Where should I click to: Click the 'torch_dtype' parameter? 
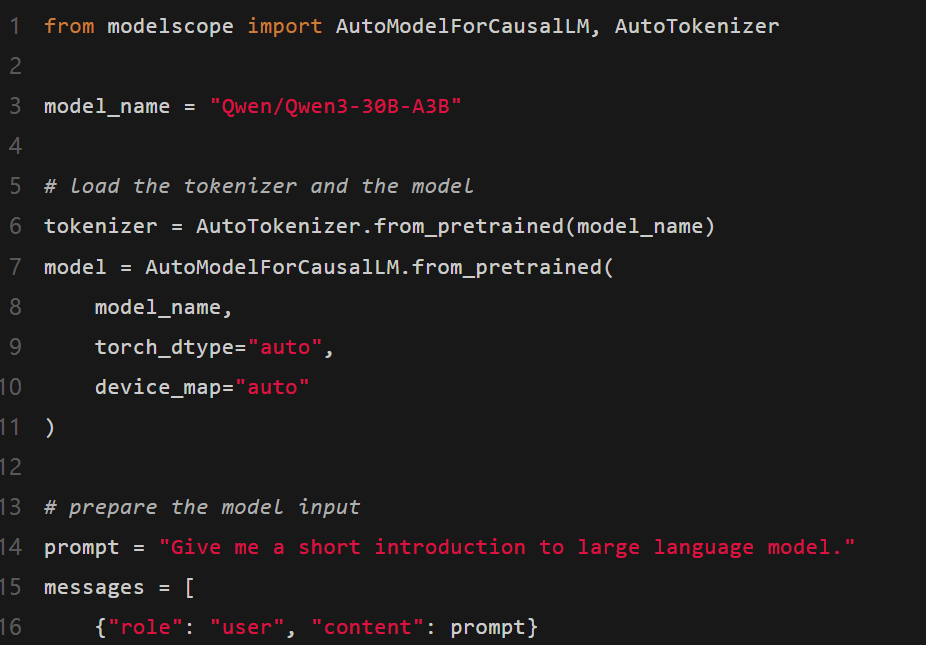point(164,347)
